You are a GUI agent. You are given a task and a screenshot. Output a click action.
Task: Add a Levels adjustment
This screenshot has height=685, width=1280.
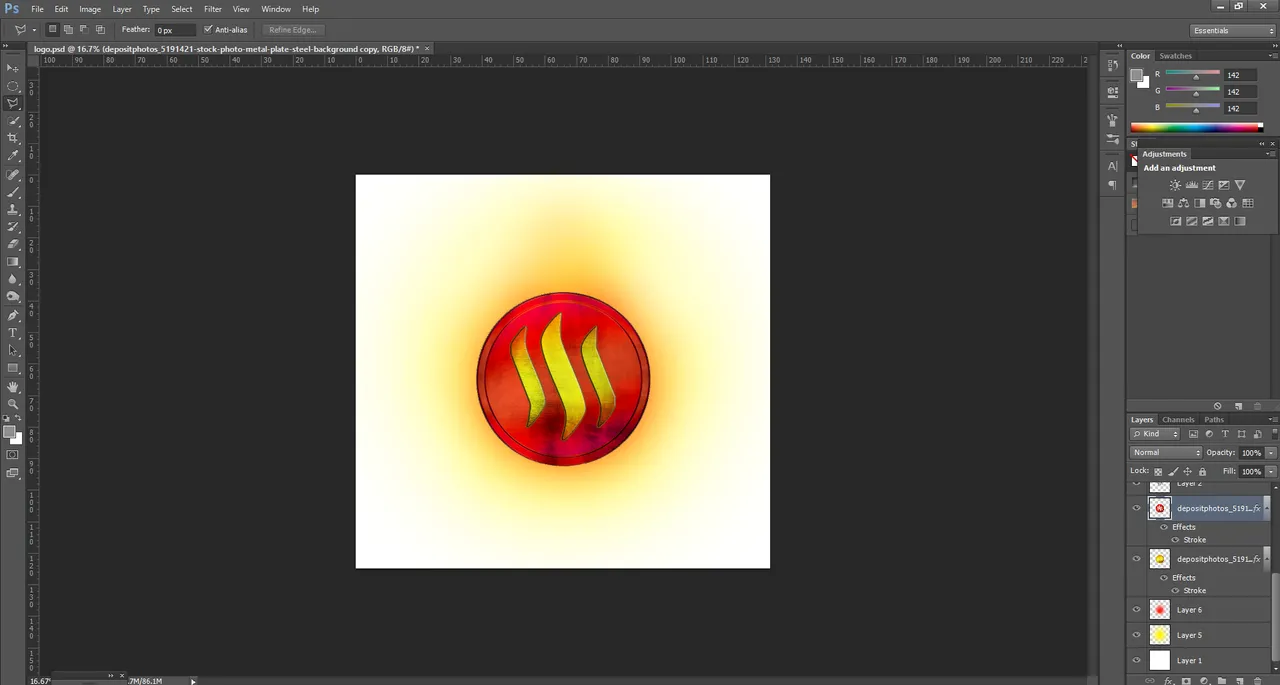[1191, 185]
